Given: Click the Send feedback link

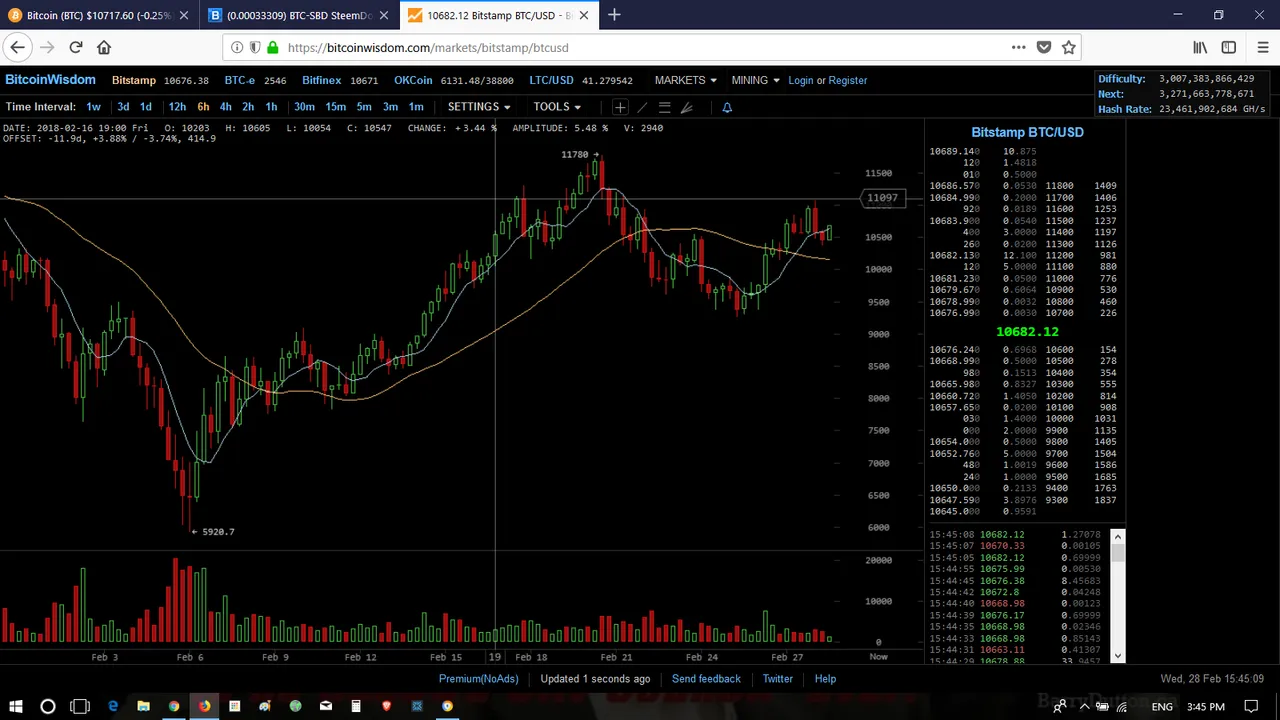Looking at the screenshot, I should click(706, 679).
